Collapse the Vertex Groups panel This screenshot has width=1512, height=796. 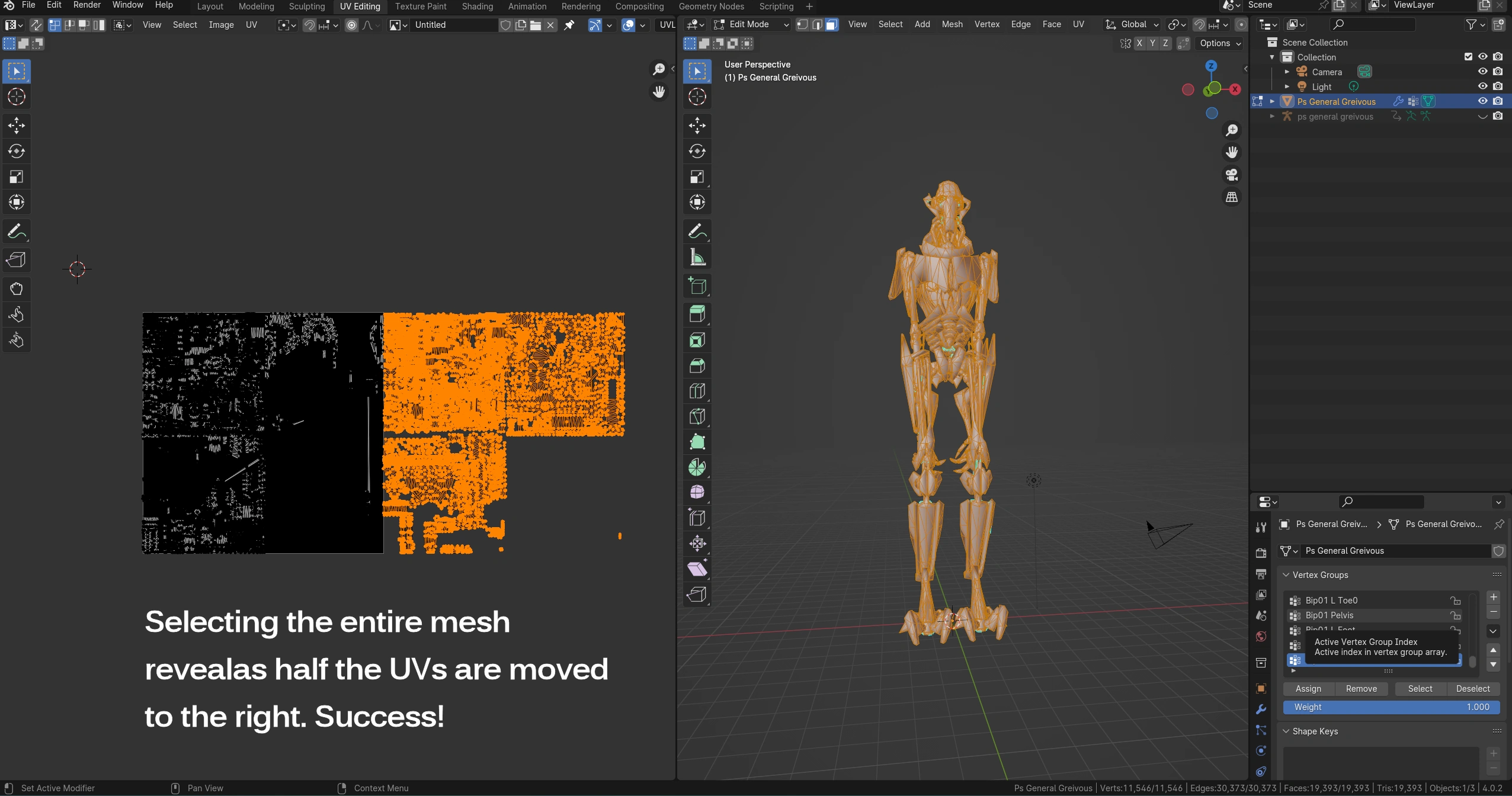(x=1286, y=575)
